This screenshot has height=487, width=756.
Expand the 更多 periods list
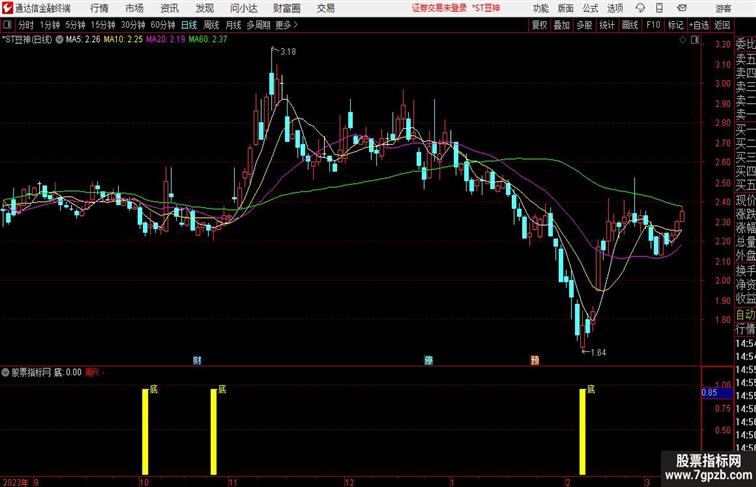pyautogui.click(x=286, y=25)
